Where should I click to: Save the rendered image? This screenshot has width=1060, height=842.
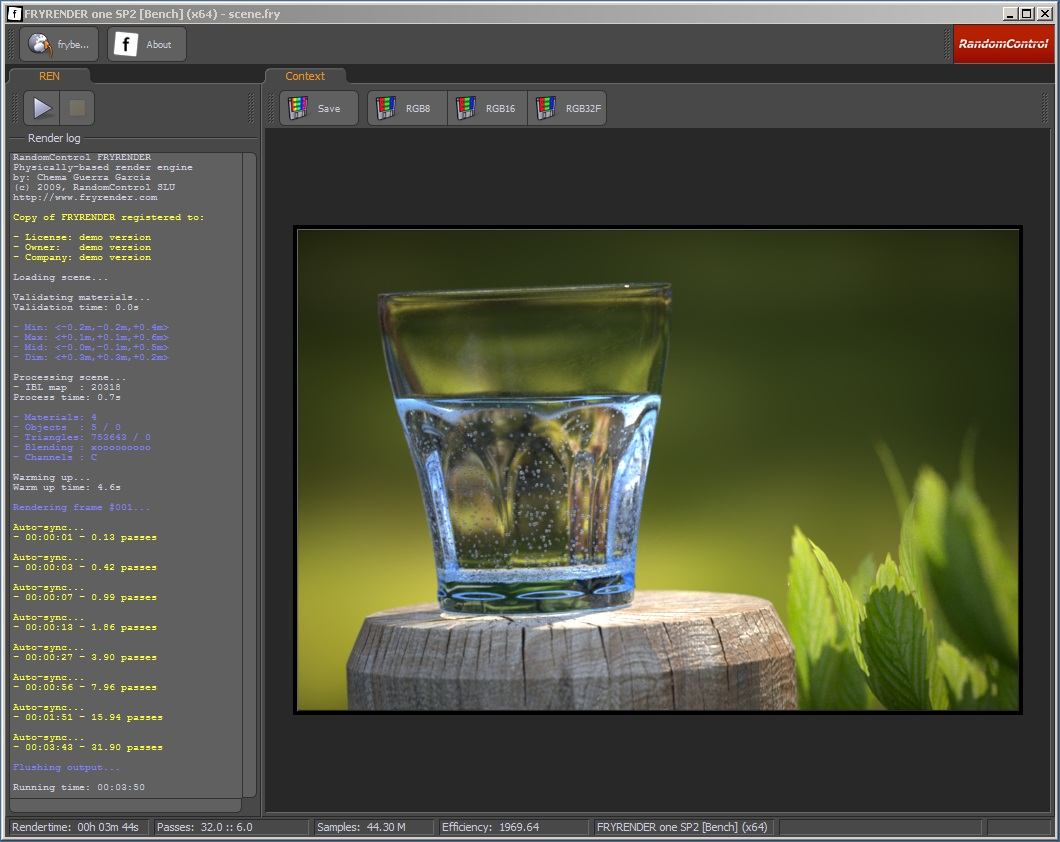(x=319, y=108)
